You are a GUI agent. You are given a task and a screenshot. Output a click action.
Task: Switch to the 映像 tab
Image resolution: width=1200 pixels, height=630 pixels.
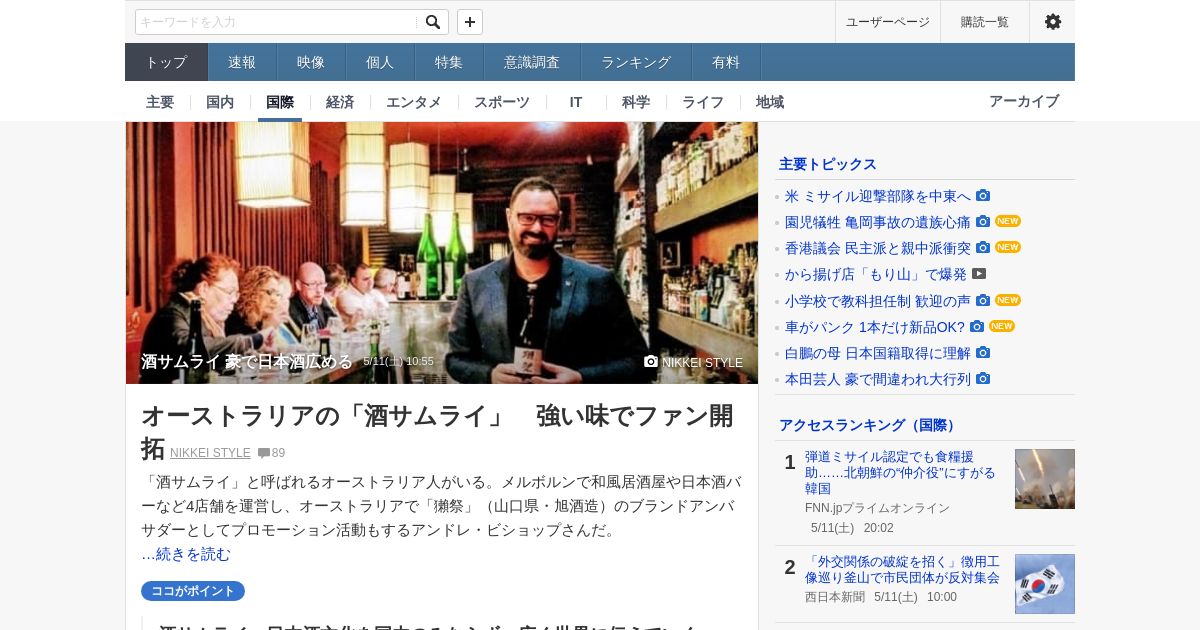tap(311, 62)
